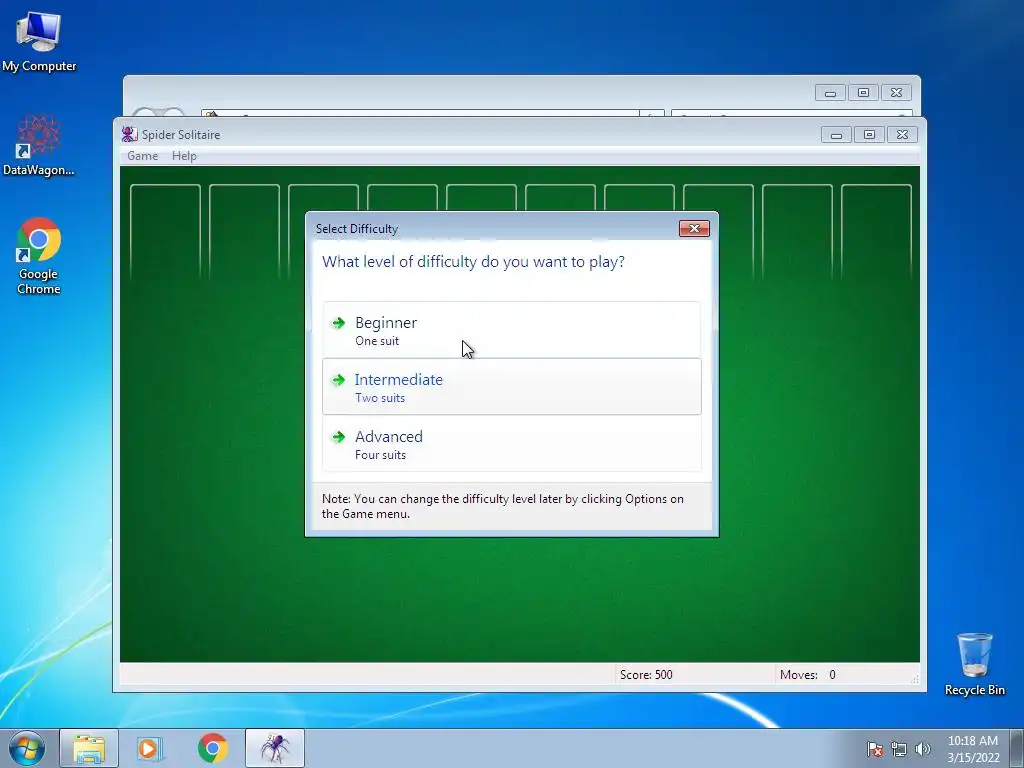Click the difficulty question heading text
This screenshot has height=768, width=1024.
tap(473, 262)
